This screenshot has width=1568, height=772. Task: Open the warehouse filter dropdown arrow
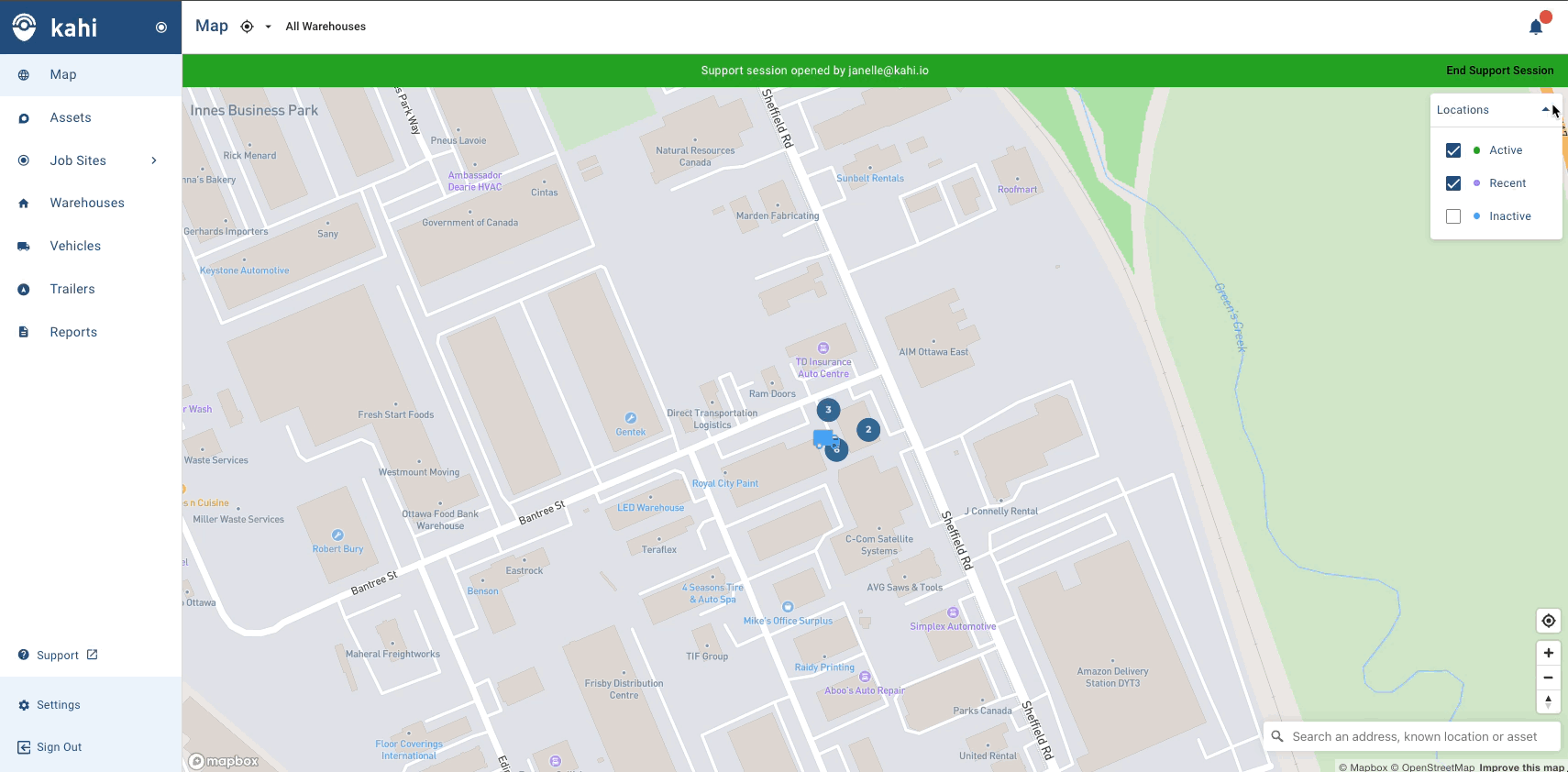click(x=269, y=27)
